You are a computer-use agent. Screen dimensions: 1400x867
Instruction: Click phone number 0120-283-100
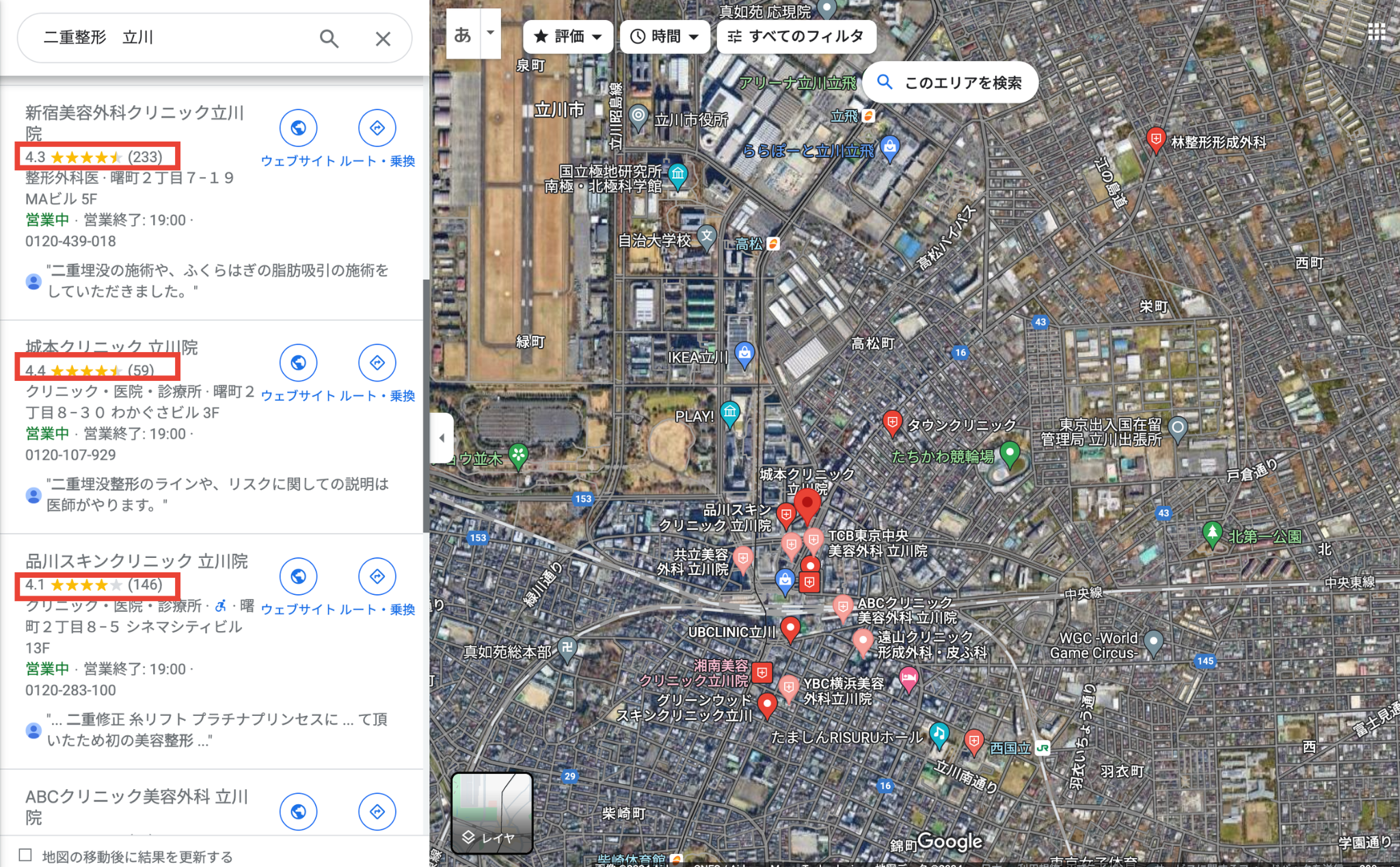point(70,690)
